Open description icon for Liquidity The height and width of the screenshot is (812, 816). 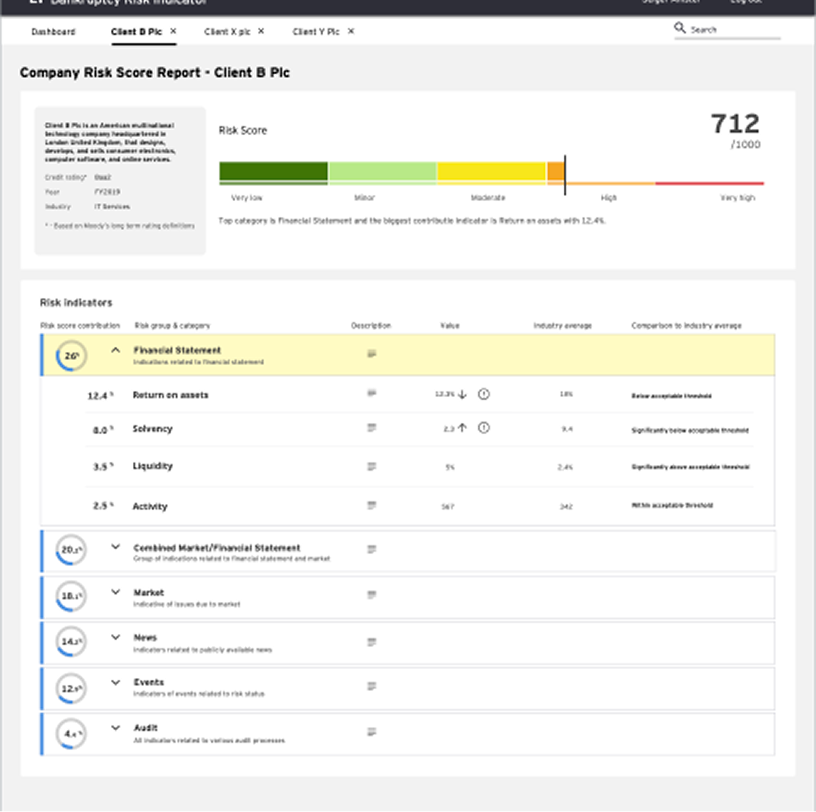click(372, 466)
